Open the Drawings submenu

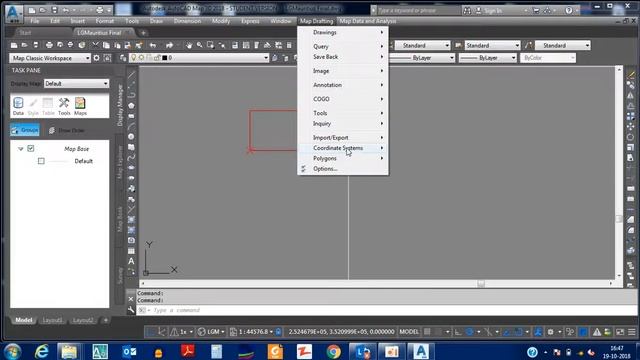[343, 32]
